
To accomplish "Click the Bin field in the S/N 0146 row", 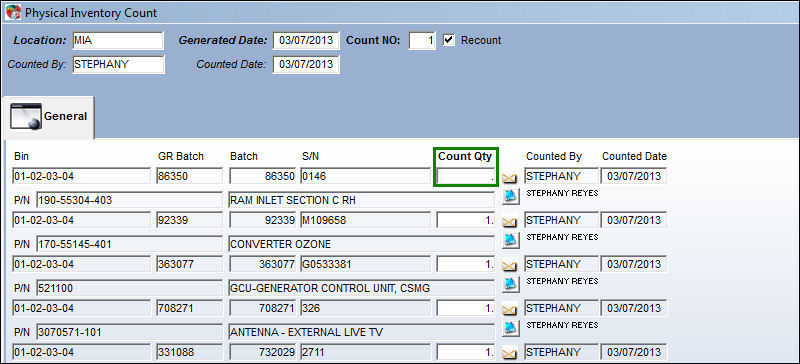I will (x=82, y=177).
